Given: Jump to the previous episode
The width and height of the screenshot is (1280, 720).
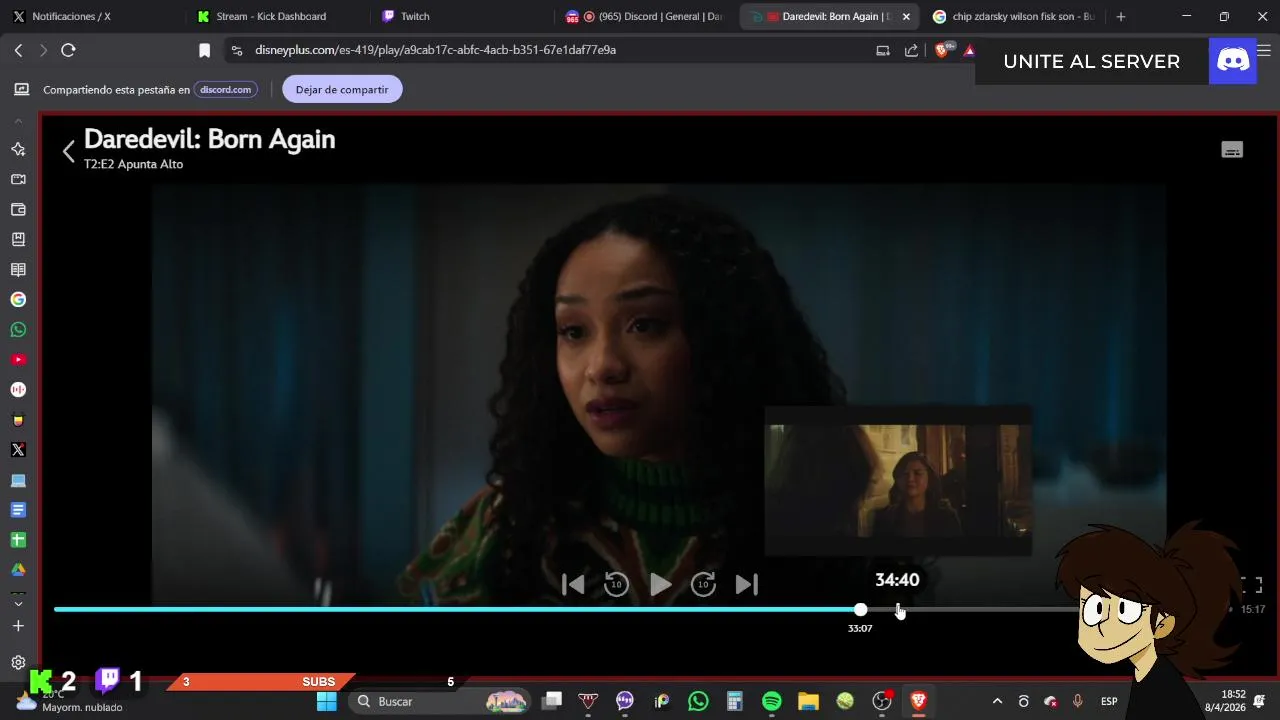Looking at the screenshot, I should coord(573,585).
